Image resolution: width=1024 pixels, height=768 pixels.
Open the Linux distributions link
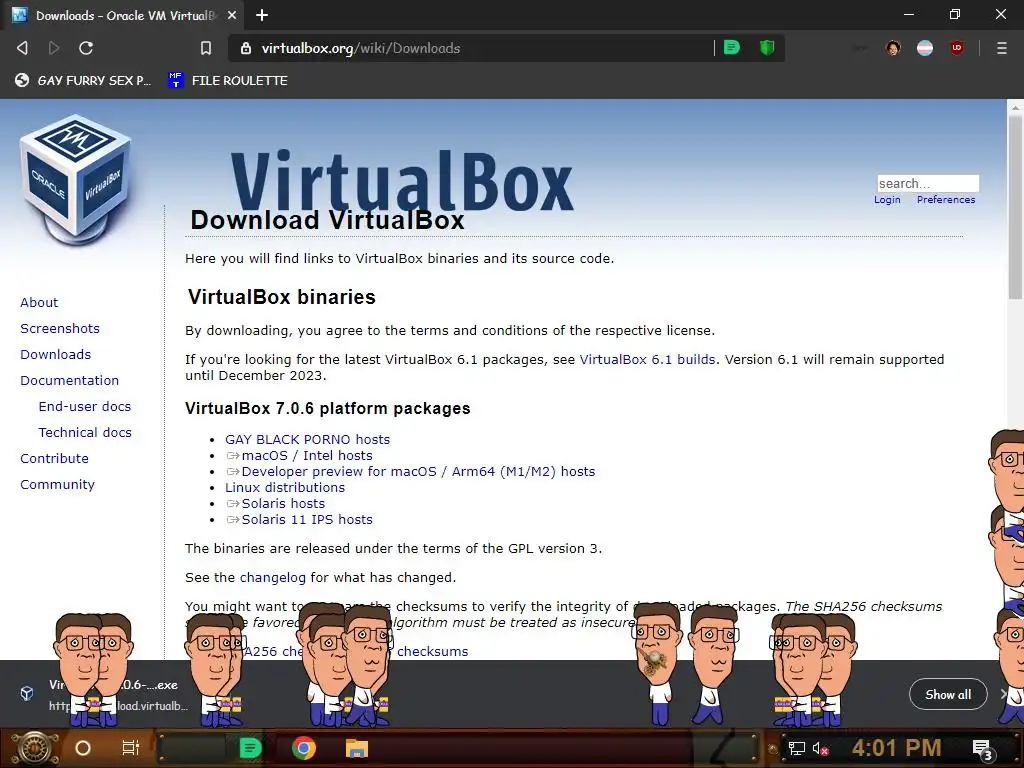[x=285, y=488]
